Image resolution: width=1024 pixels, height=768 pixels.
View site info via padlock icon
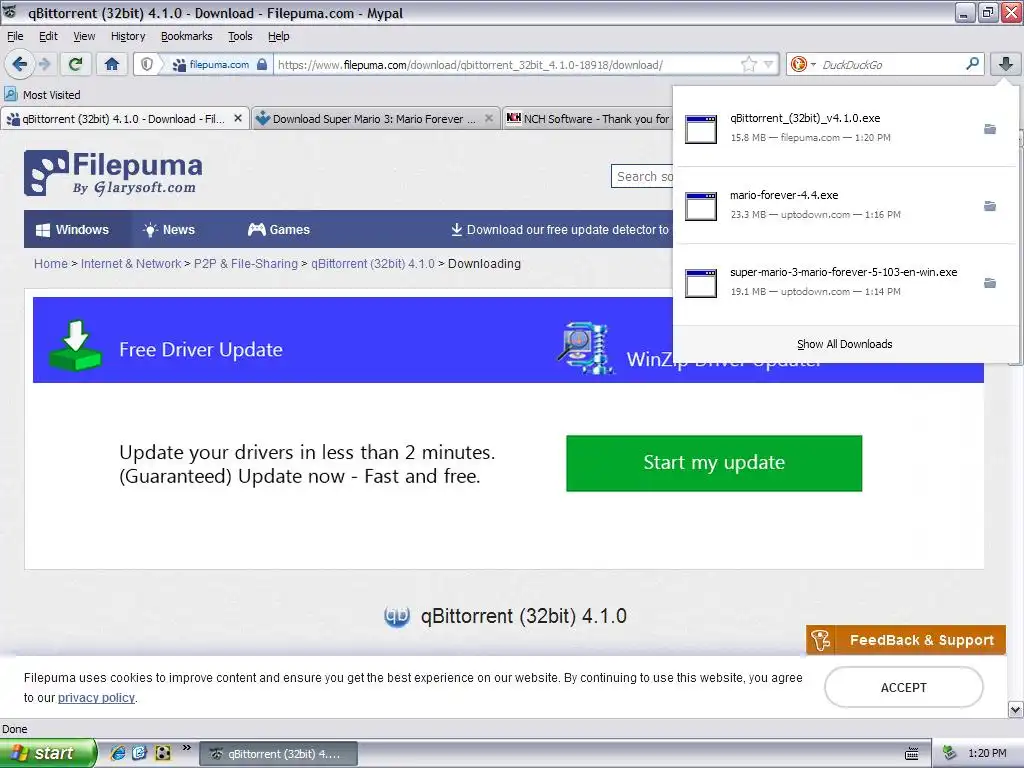[262, 64]
